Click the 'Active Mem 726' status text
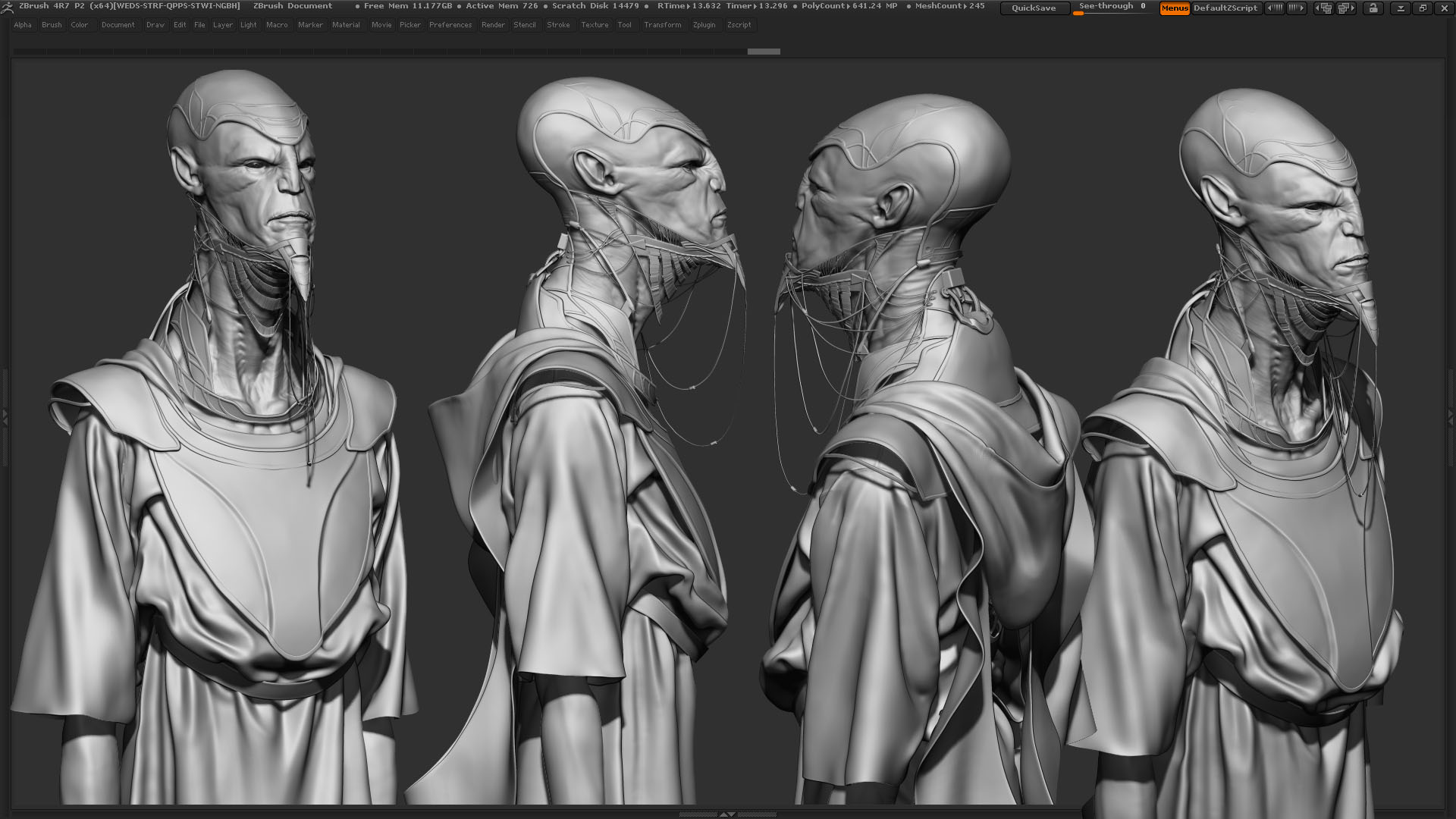 click(x=501, y=6)
